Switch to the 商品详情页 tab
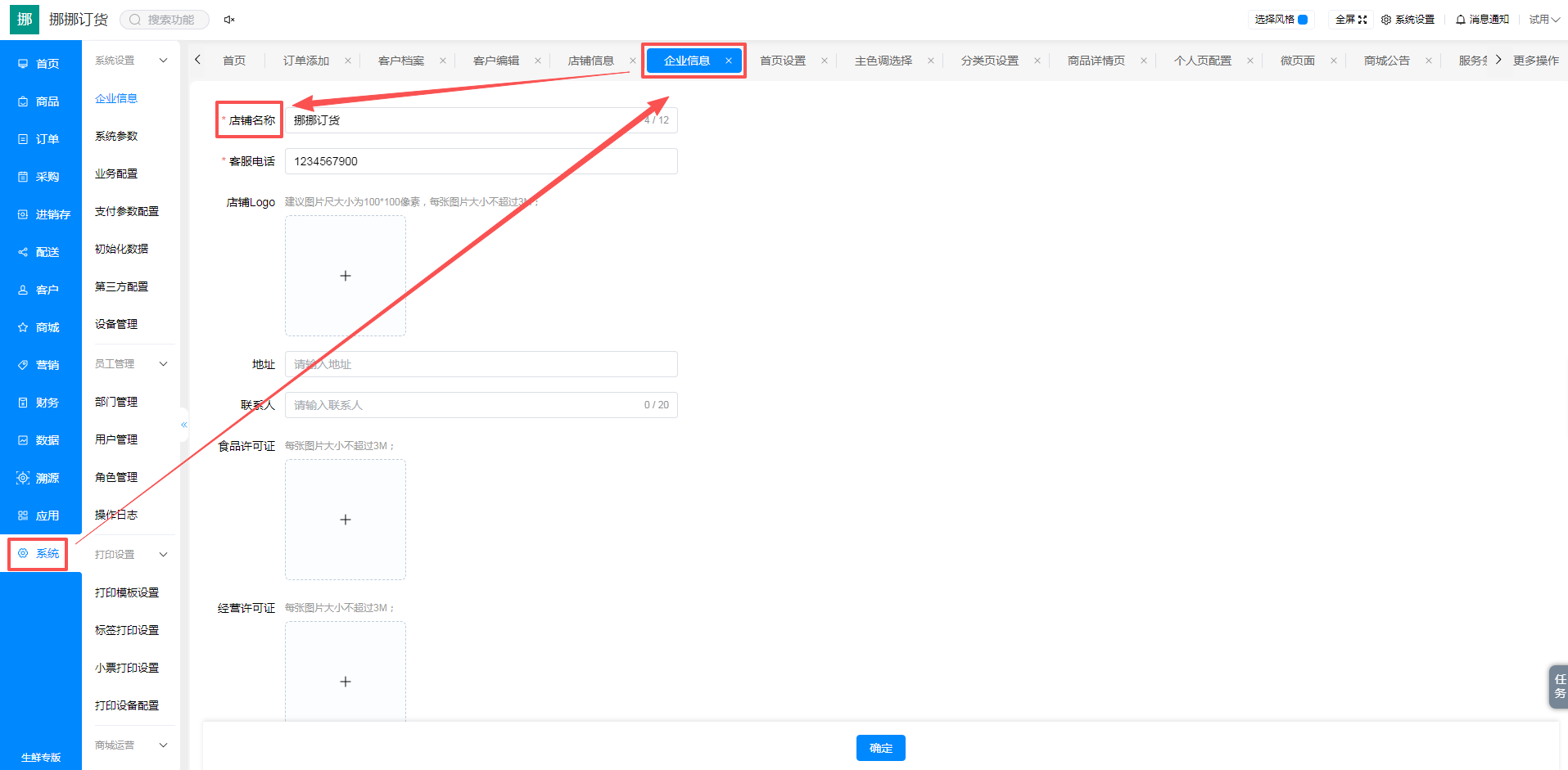 coord(1096,61)
